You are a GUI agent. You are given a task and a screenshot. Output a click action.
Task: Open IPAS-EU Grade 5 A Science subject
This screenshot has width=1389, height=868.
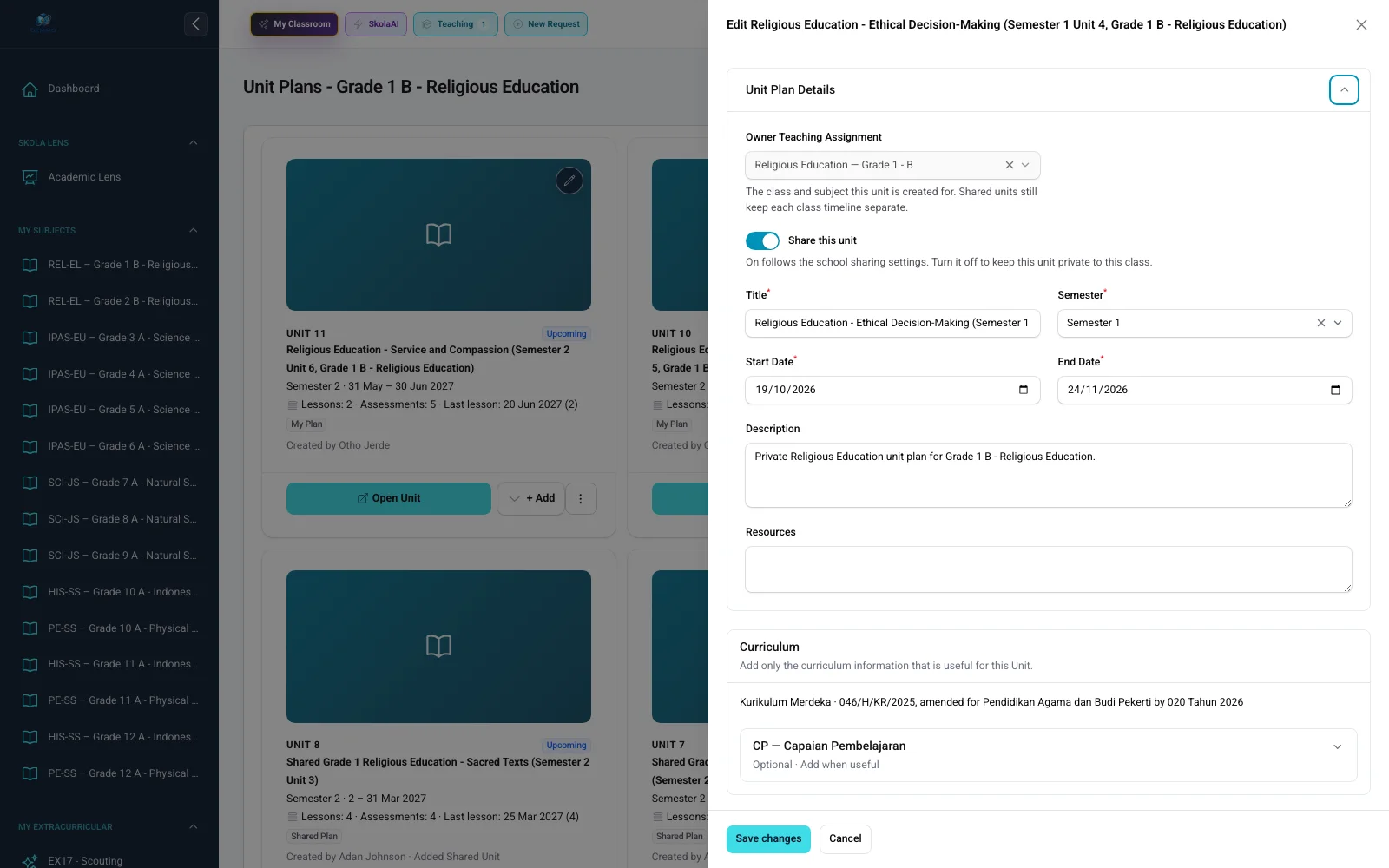pyautogui.click(x=109, y=410)
